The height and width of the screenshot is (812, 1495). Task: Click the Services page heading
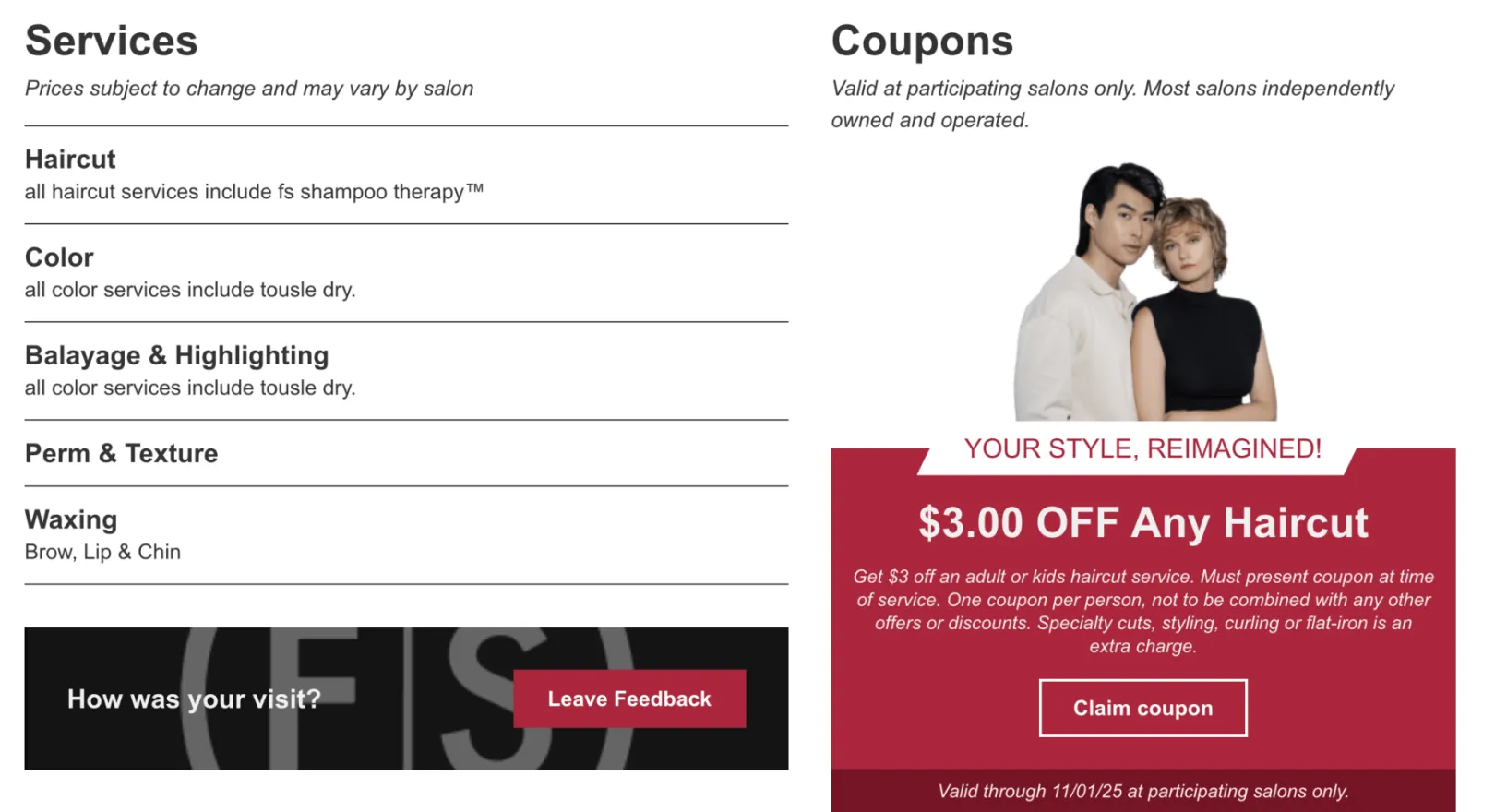click(112, 41)
